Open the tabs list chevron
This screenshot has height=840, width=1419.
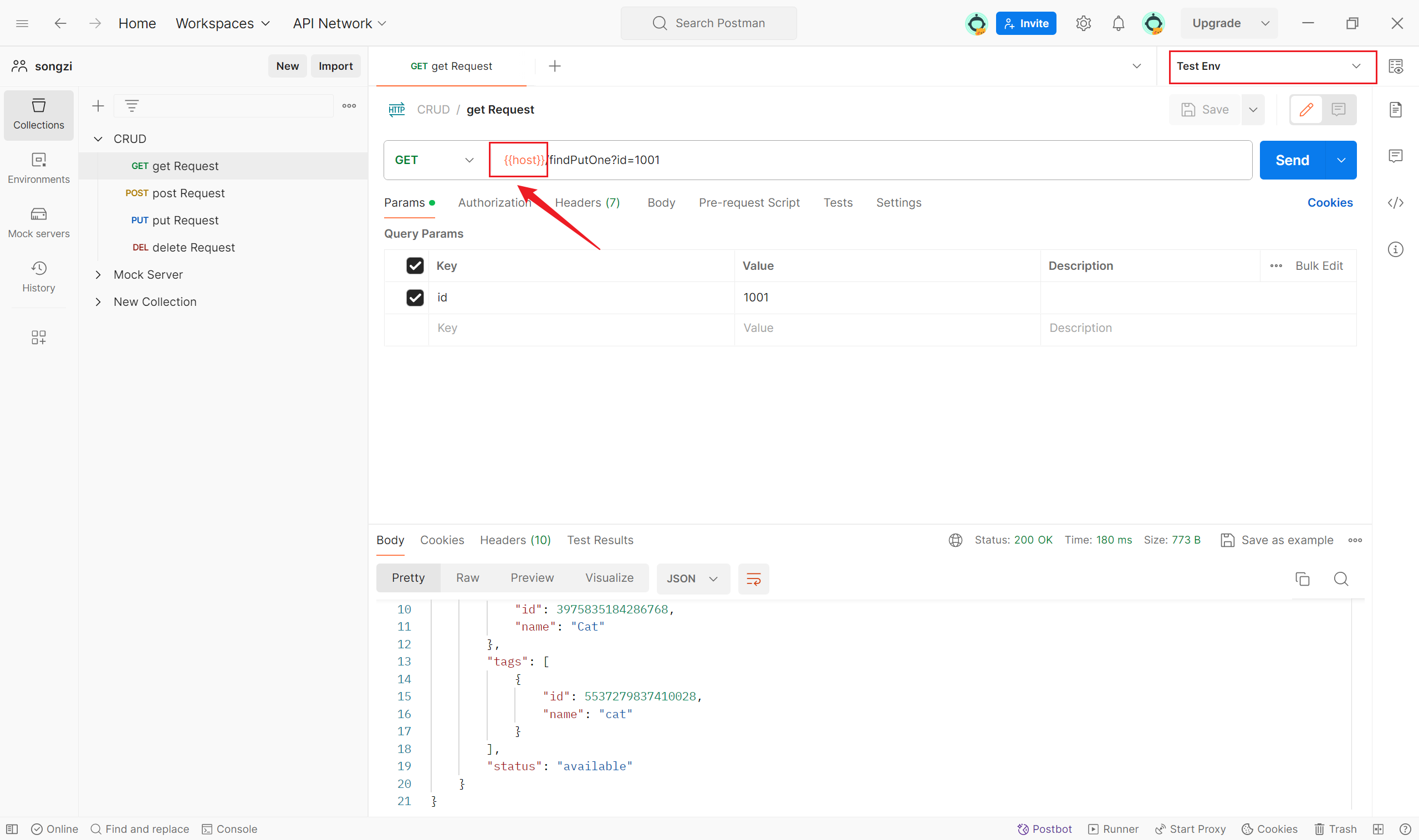click(x=1136, y=66)
